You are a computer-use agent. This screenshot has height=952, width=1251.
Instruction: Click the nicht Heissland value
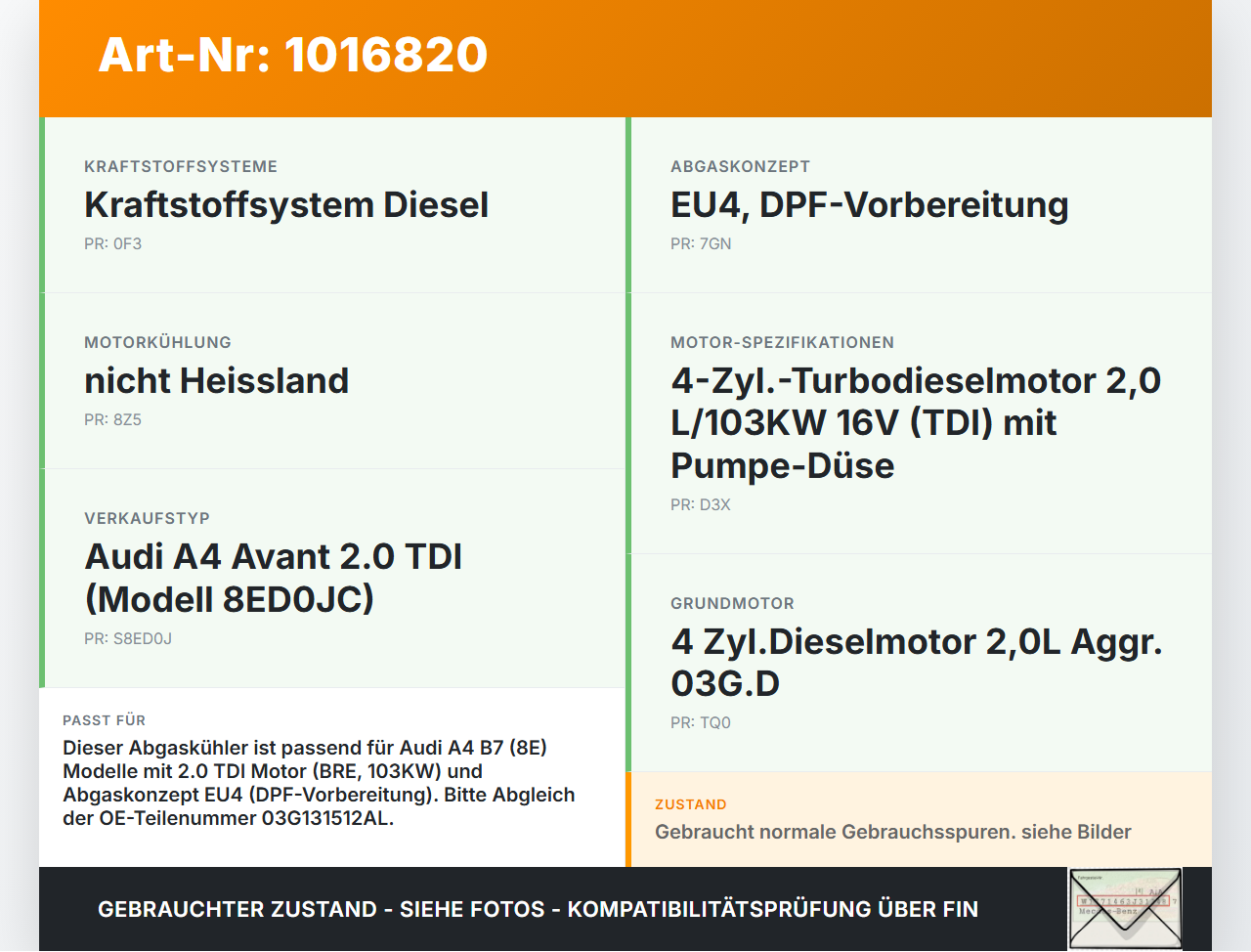point(217,380)
